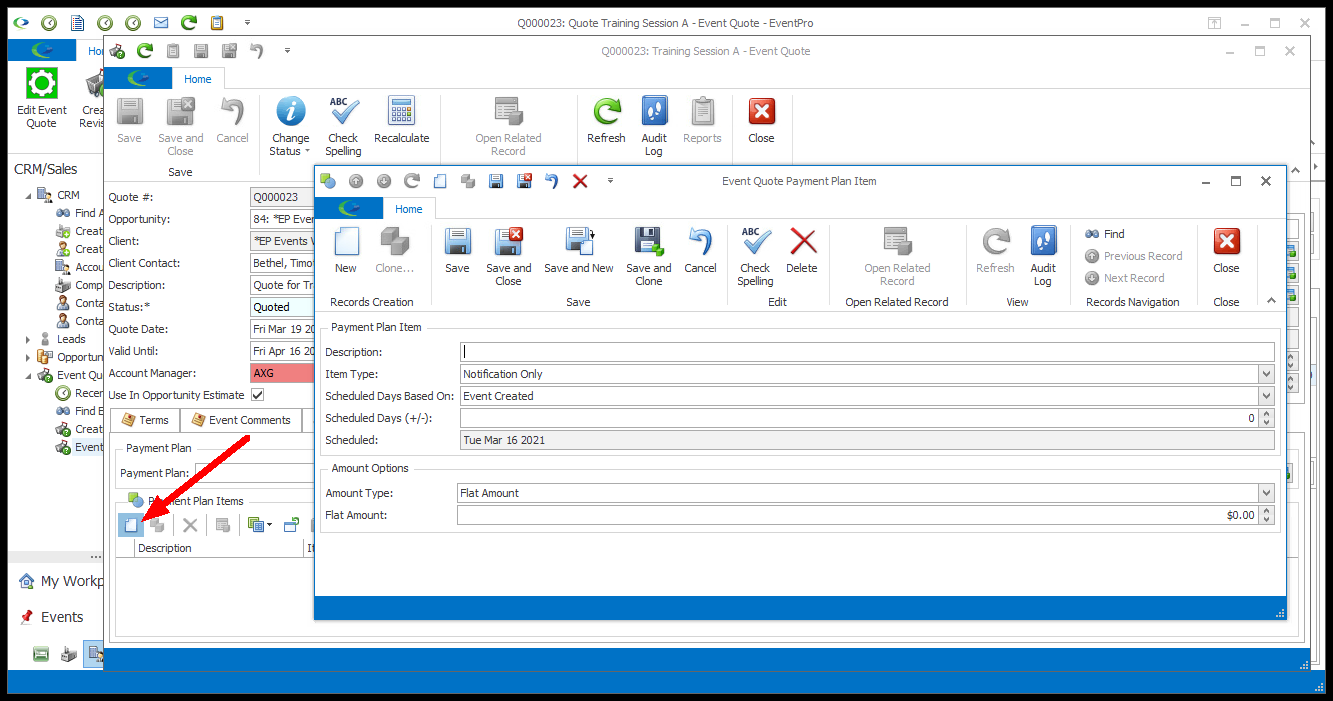Click Save and Close in Payment Plan Item ribbon

point(509,256)
